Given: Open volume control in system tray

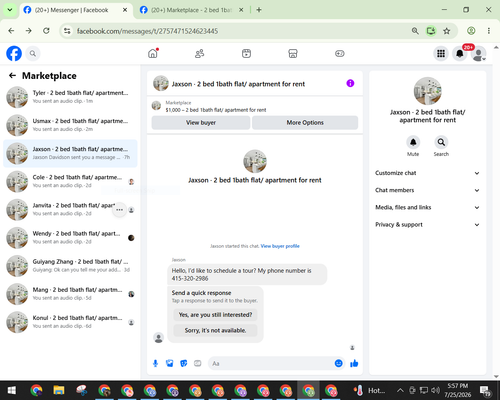Looking at the screenshot, I should point(435,390).
